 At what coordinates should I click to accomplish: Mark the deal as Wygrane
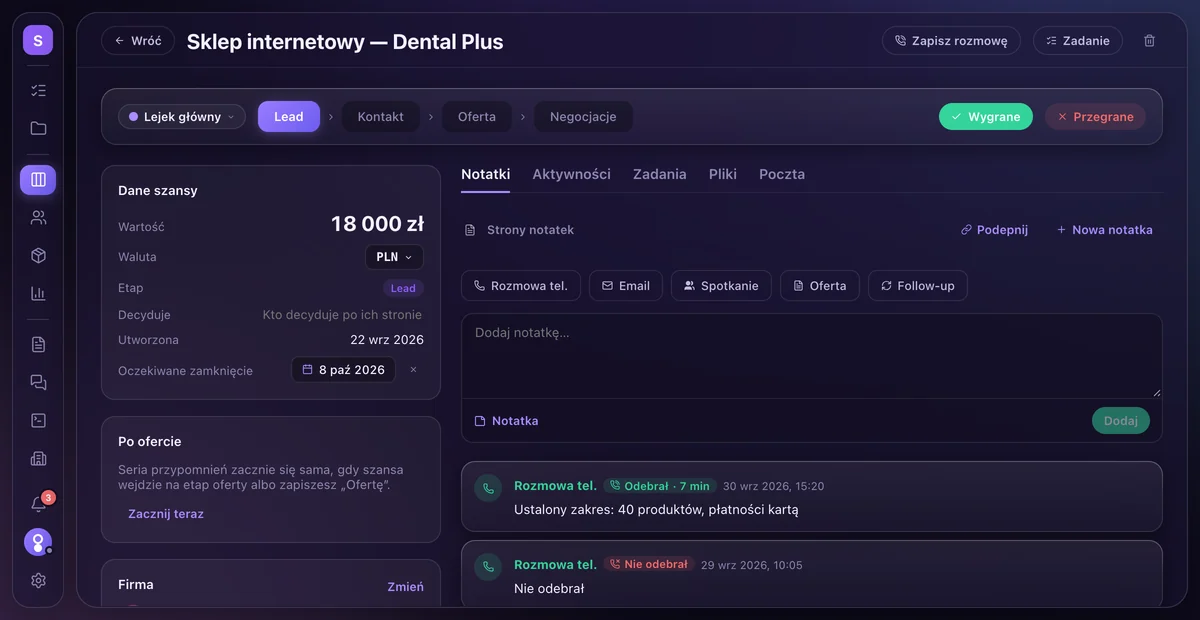(x=986, y=117)
